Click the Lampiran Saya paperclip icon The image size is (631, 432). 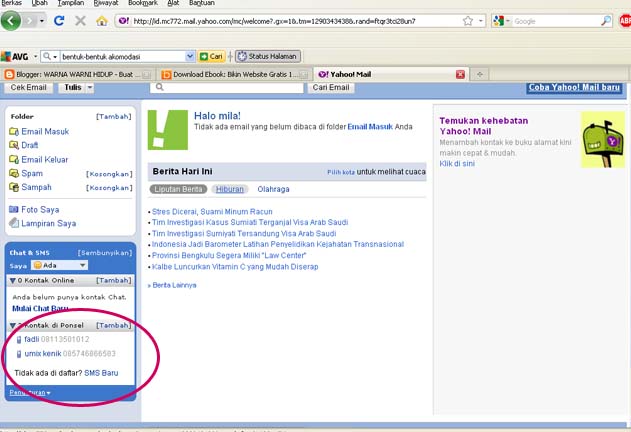tap(14, 223)
